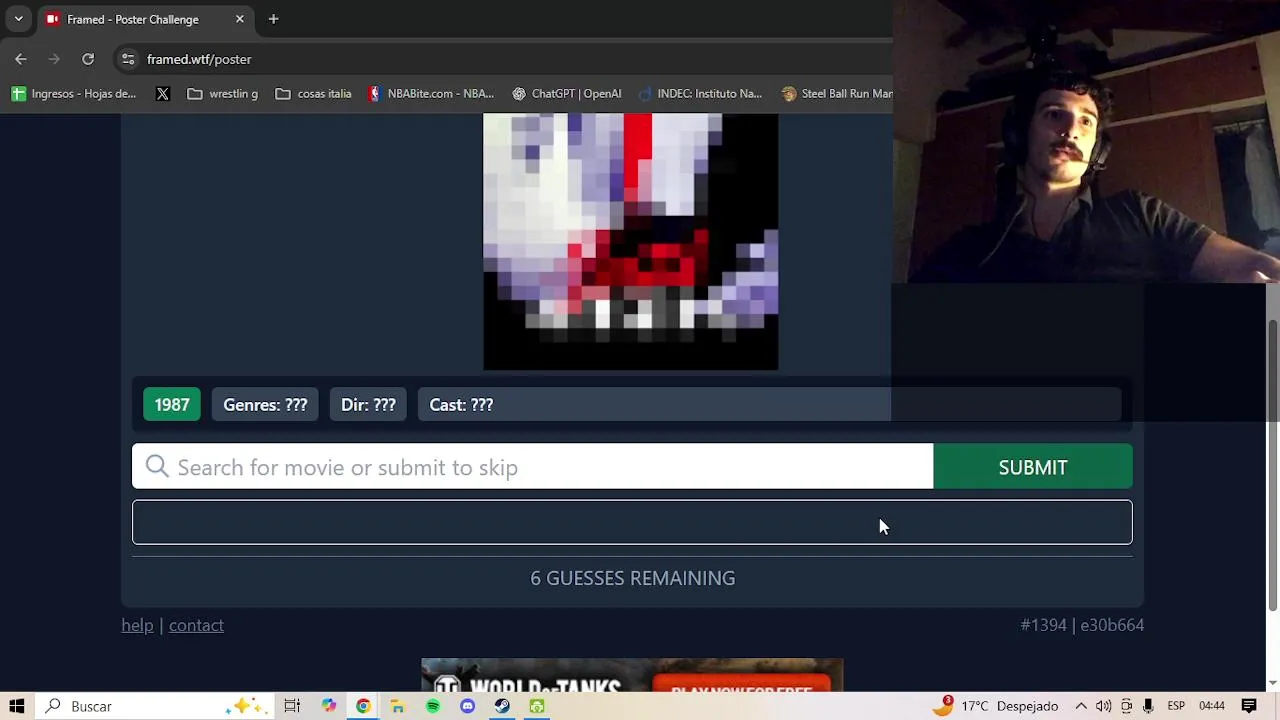Click the Dir: ??? hint badge
1280x720 pixels.
[368, 405]
